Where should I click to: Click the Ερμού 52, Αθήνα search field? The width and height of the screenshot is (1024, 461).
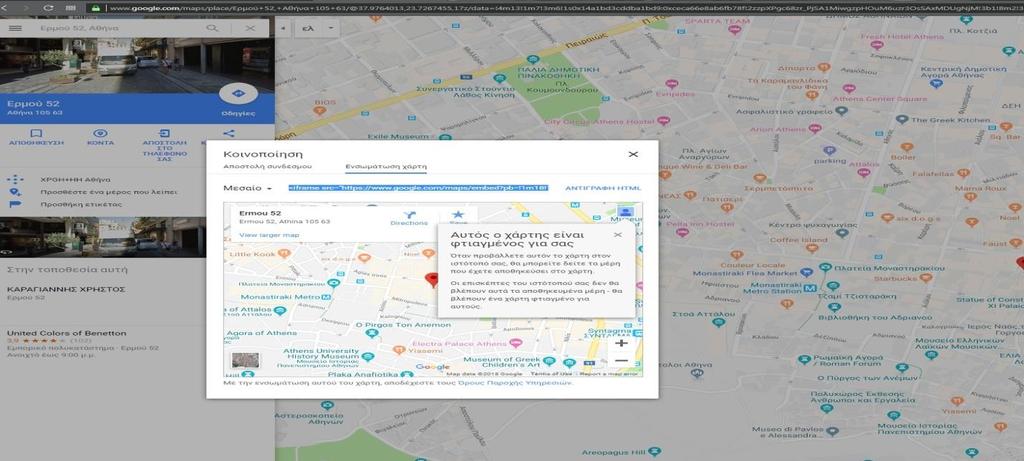pyautogui.click(x=118, y=29)
